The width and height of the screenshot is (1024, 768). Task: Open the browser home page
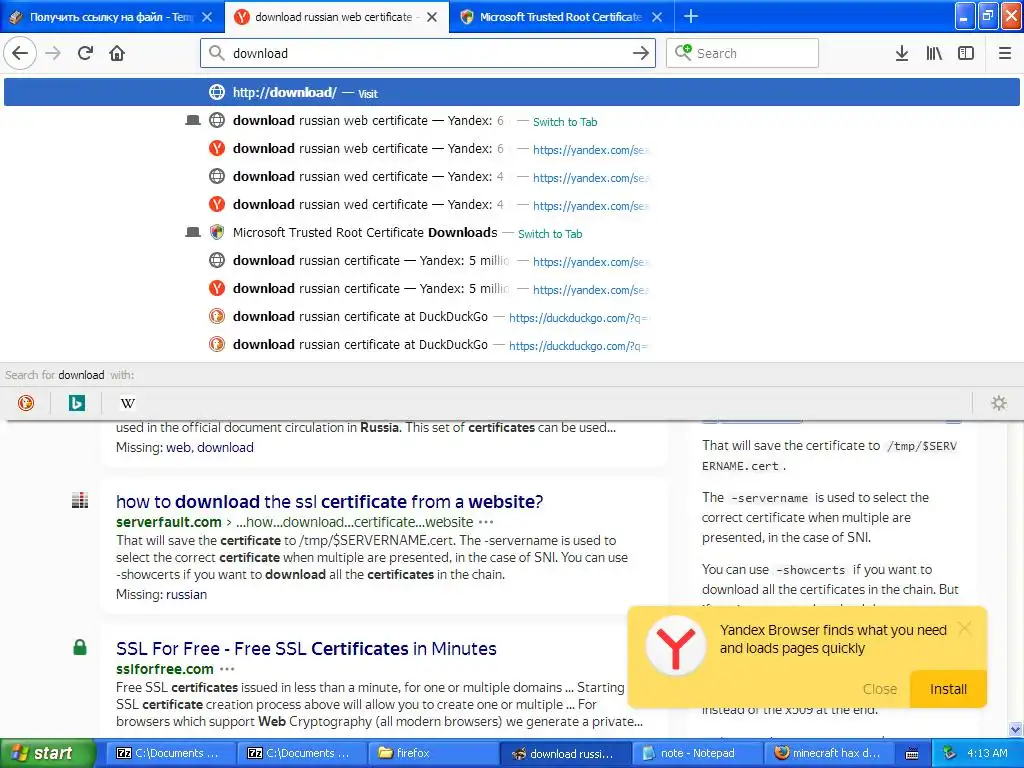pos(117,53)
